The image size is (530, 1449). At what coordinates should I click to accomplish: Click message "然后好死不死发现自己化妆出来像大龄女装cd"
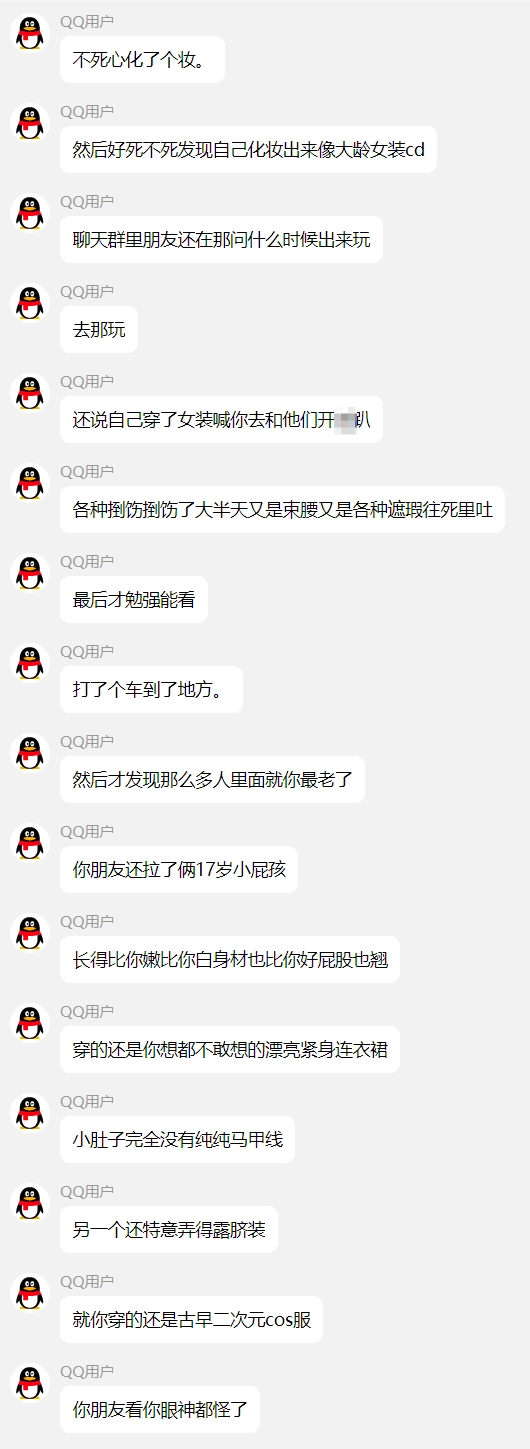[248, 150]
